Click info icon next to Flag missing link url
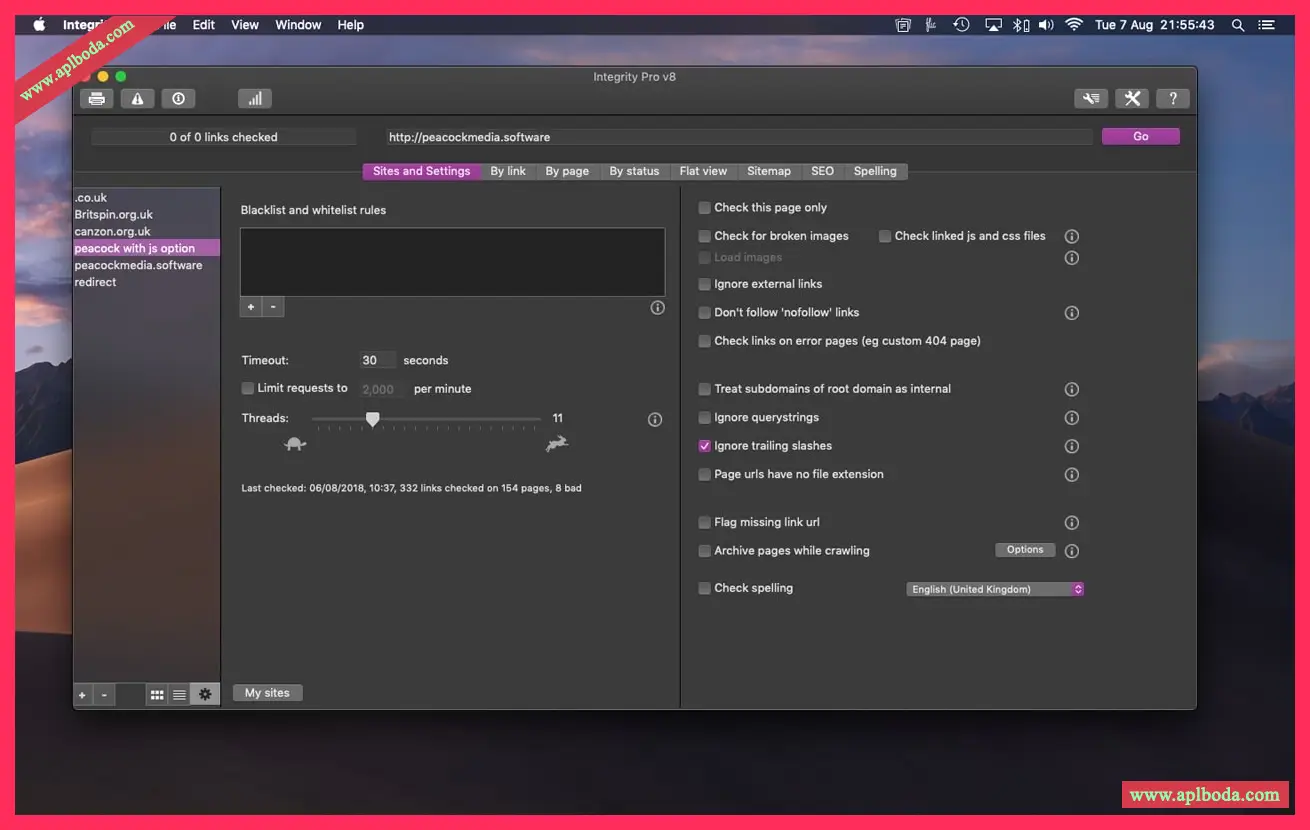 1072,523
